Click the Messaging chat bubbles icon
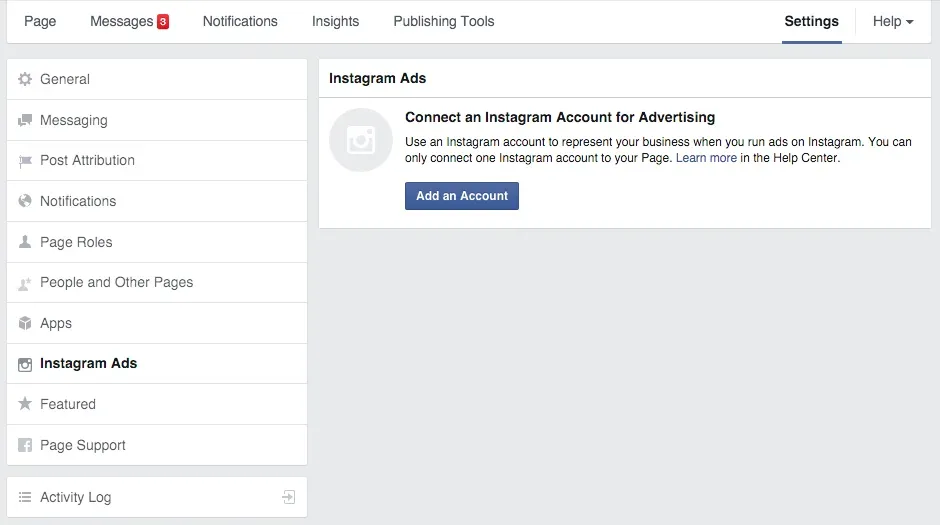Image resolution: width=940 pixels, height=525 pixels. coord(25,121)
